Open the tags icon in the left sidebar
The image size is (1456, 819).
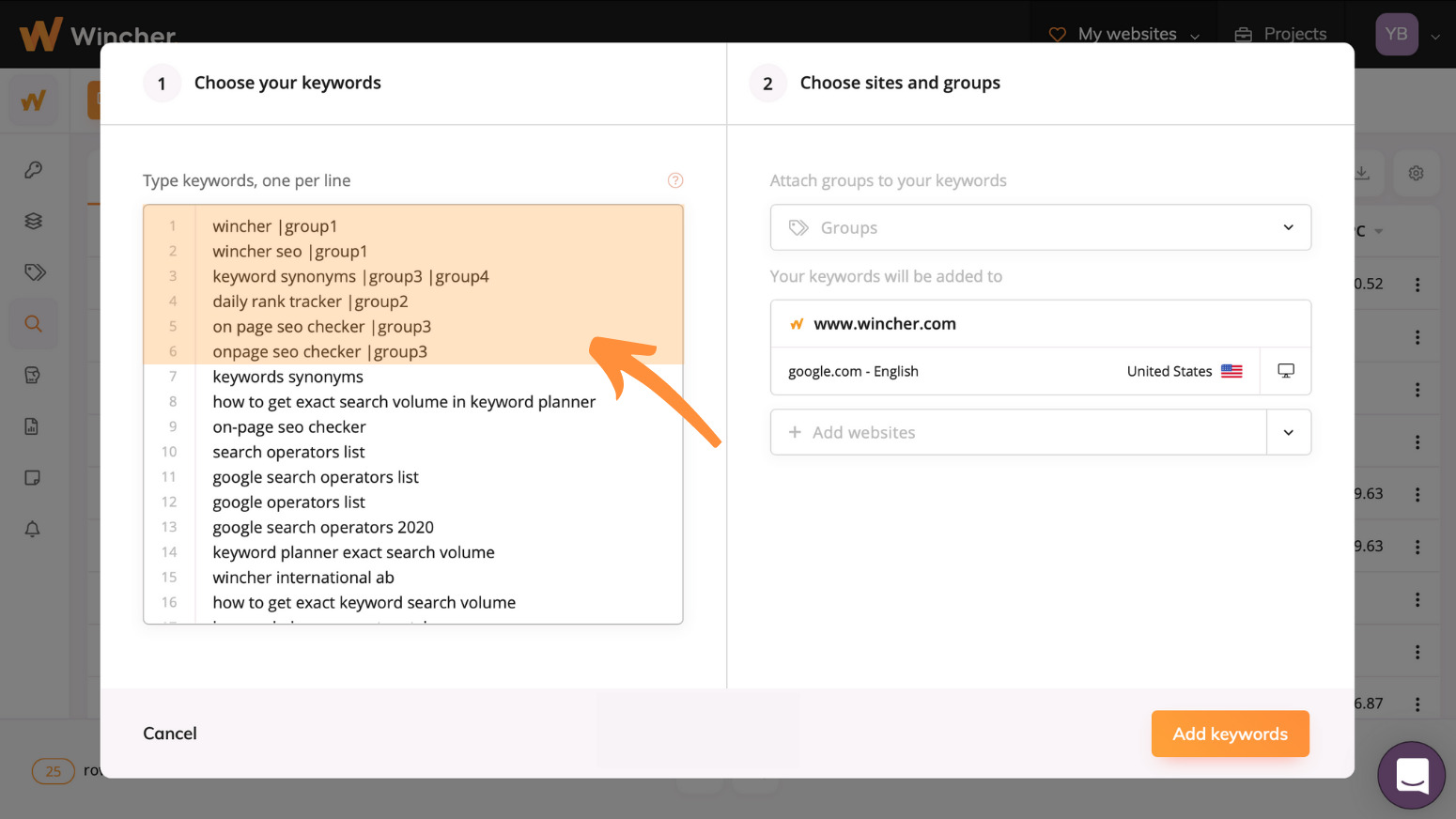33,271
